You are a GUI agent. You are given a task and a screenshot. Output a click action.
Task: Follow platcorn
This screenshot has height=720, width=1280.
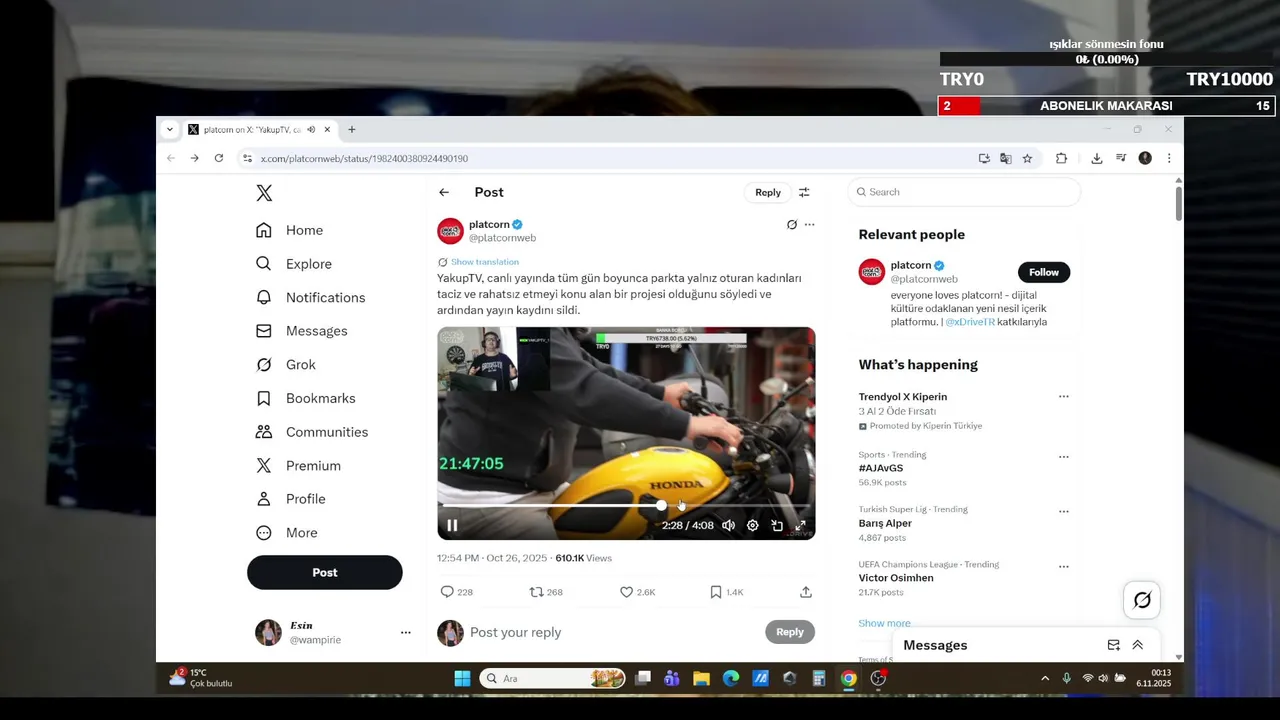click(1044, 272)
